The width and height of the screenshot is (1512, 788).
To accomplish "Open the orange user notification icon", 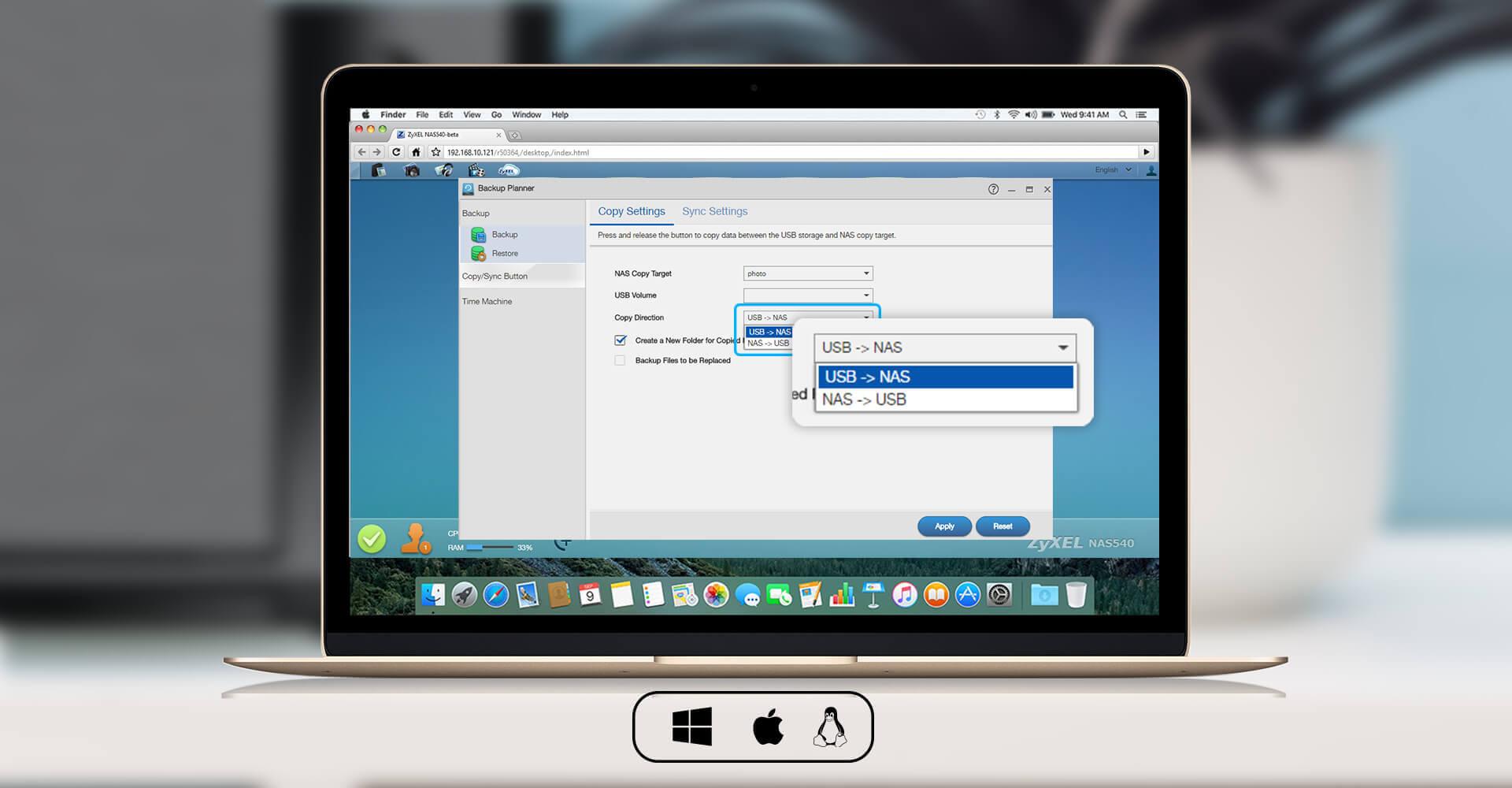I will point(415,538).
